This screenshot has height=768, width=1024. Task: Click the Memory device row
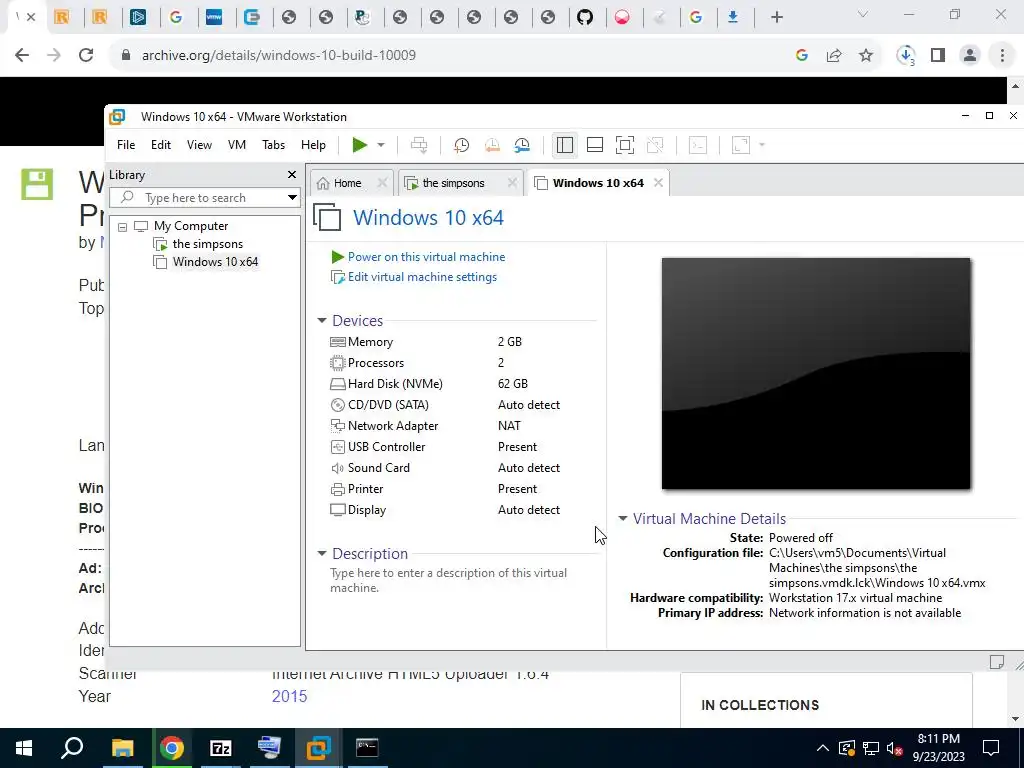(x=445, y=342)
